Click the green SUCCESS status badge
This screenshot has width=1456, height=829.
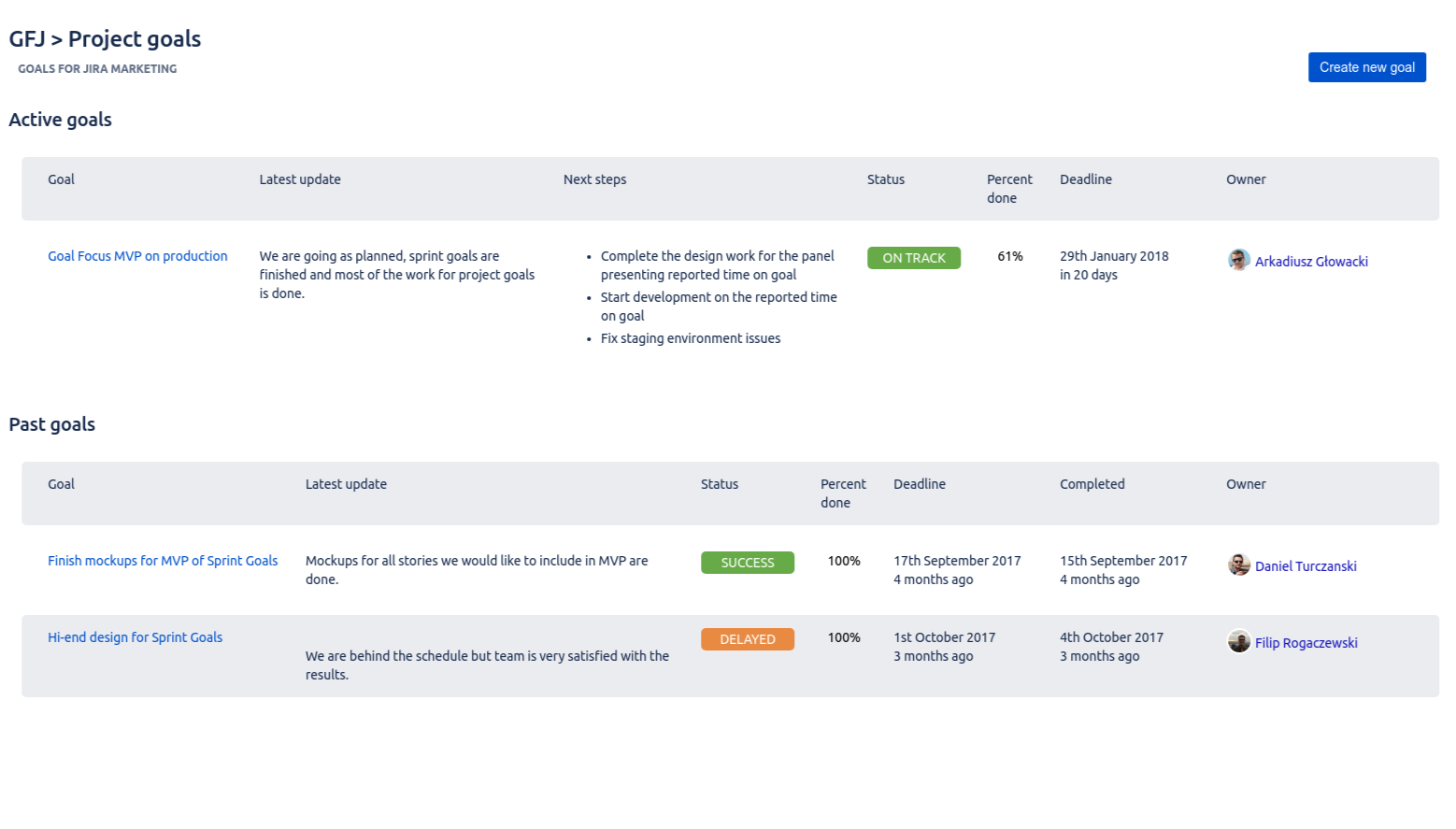[x=747, y=563]
